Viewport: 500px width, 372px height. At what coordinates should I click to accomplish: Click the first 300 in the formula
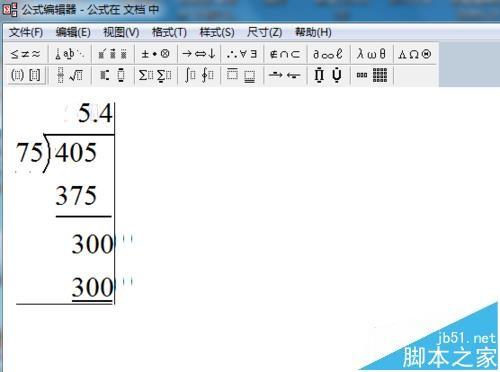tap(92, 244)
